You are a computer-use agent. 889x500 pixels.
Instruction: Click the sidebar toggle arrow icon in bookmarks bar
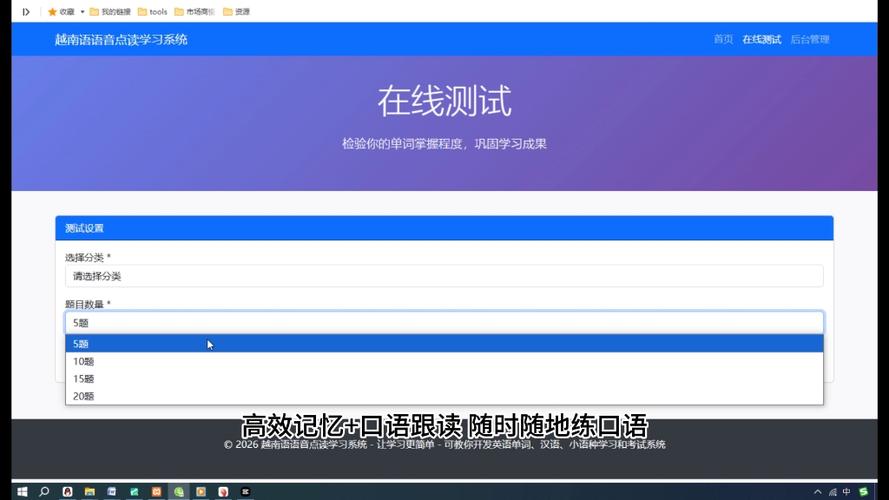(x=26, y=11)
